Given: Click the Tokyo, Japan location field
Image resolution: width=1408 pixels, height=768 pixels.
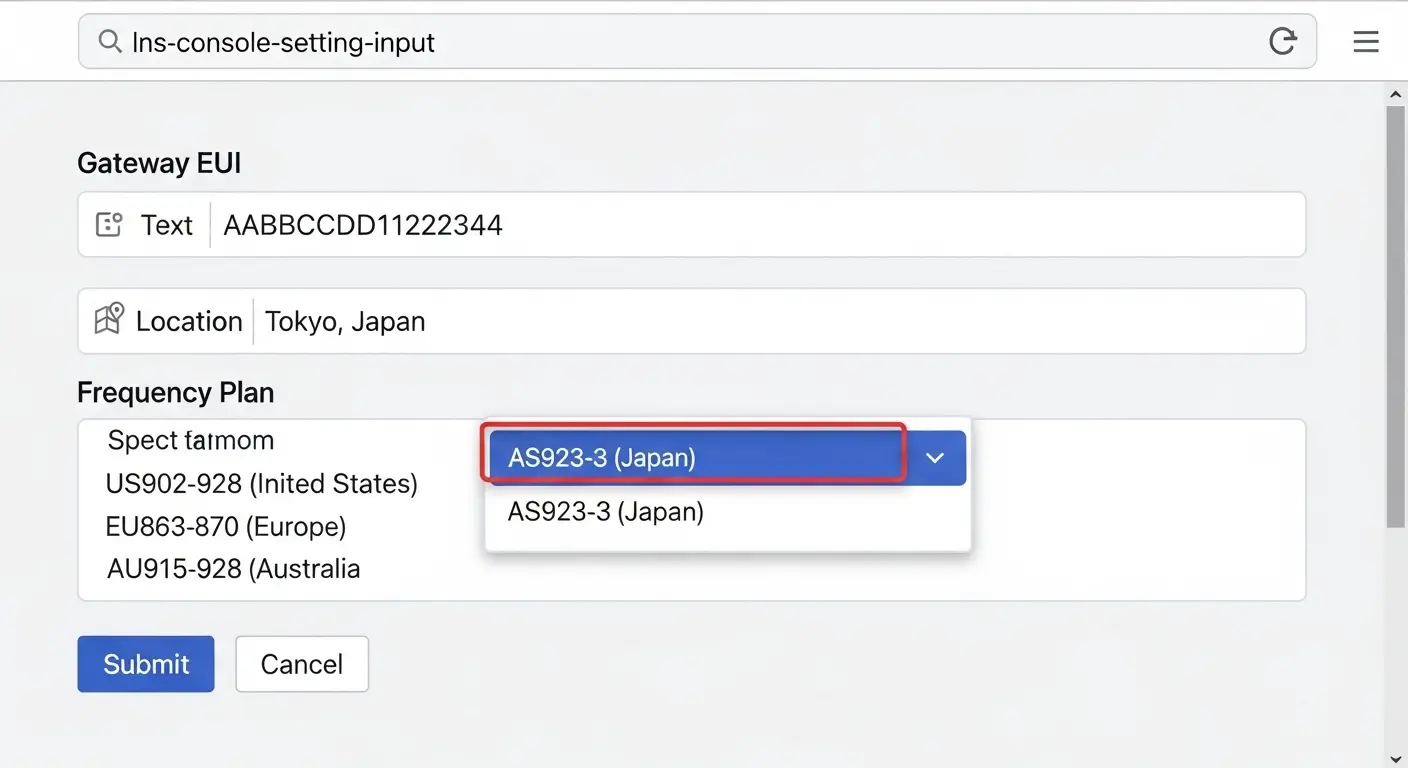Looking at the screenshot, I should click(778, 321).
